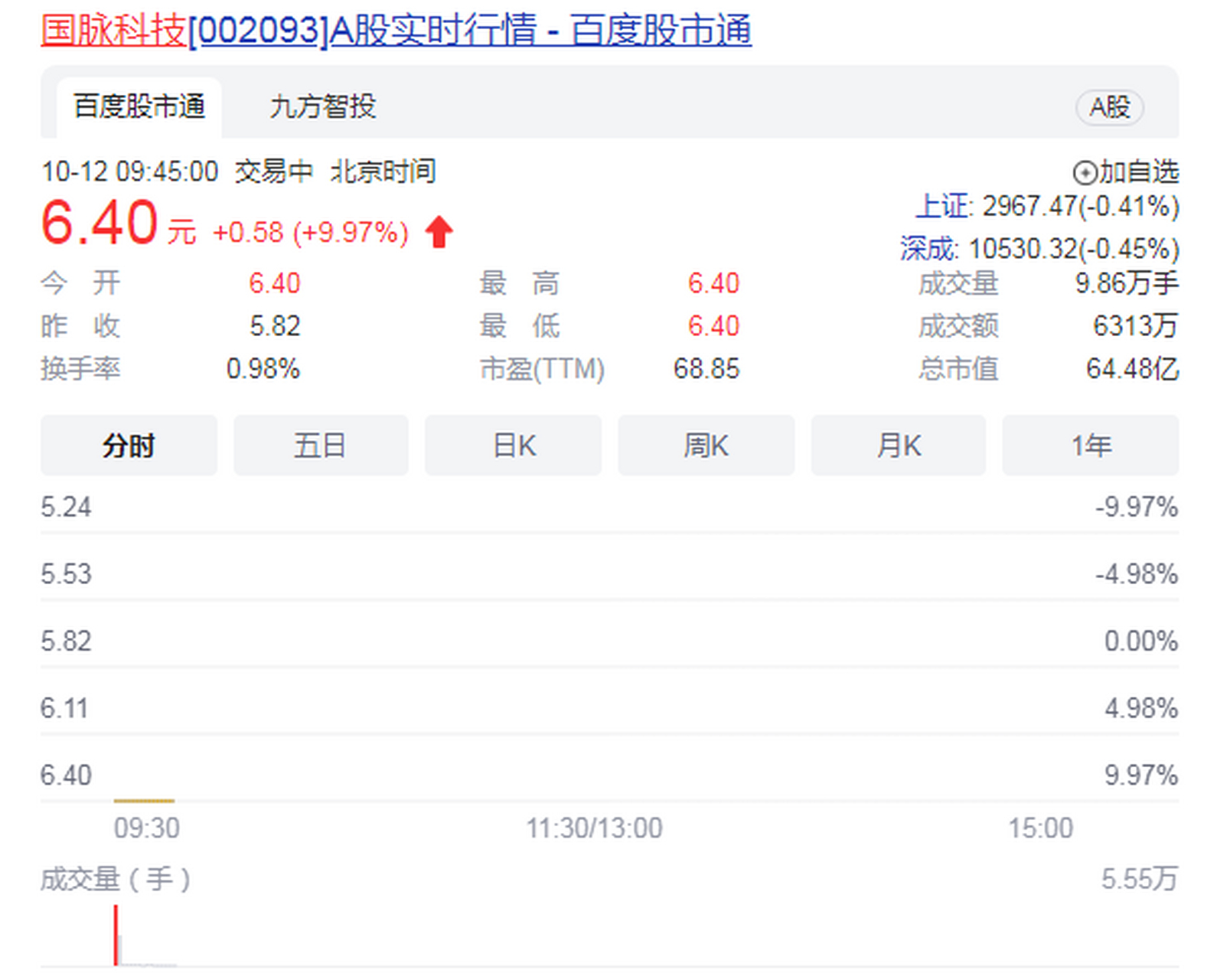Click the 总市值 value 64.48亿
Screen dimensions: 1230x980
[x=1132, y=369]
